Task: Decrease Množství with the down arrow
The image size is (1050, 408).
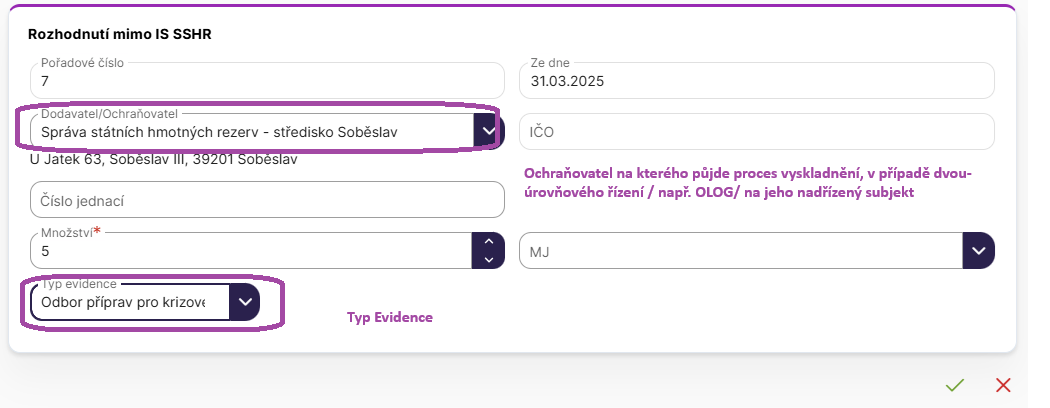Action: point(487,259)
